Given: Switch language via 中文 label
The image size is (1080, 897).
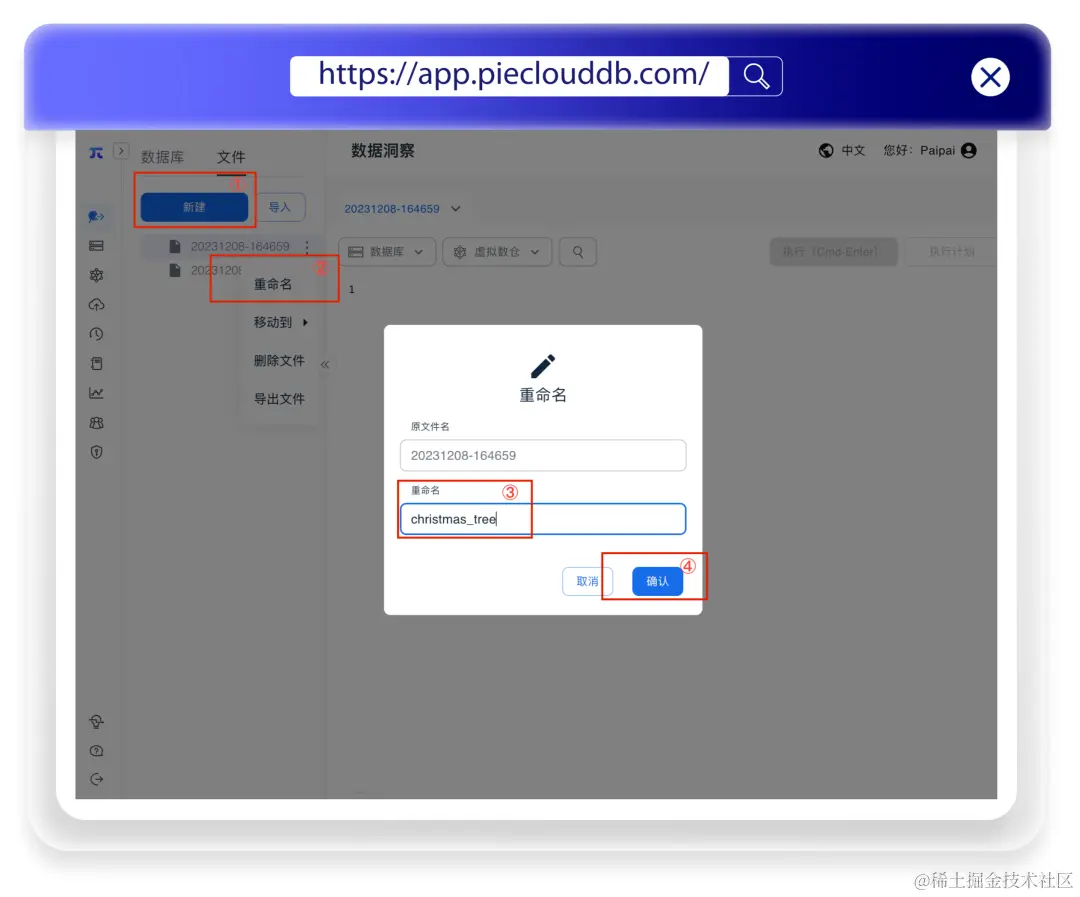Looking at the screenshot, I should coord(853,151).
